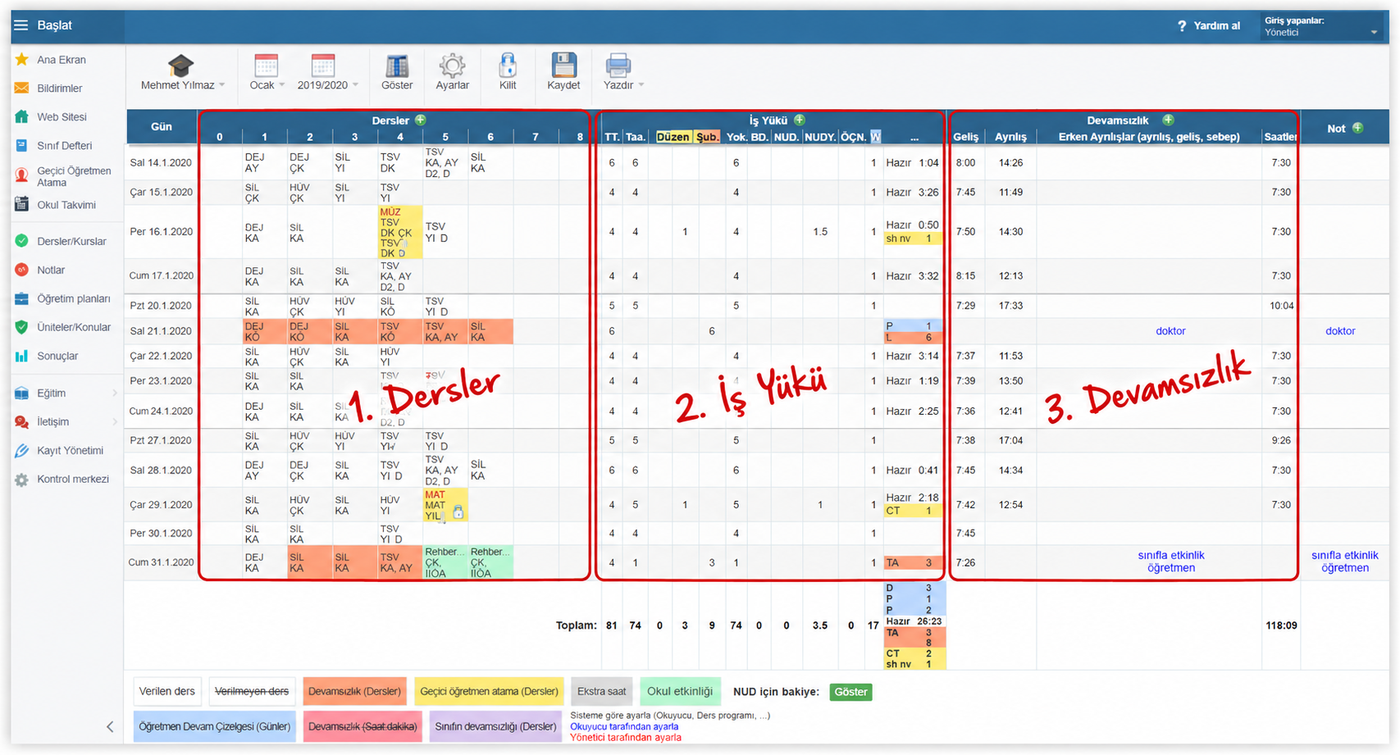Click the Kilit padlock icon
The width and height of the screenshot is (1400, 755).
coord(508,66)
